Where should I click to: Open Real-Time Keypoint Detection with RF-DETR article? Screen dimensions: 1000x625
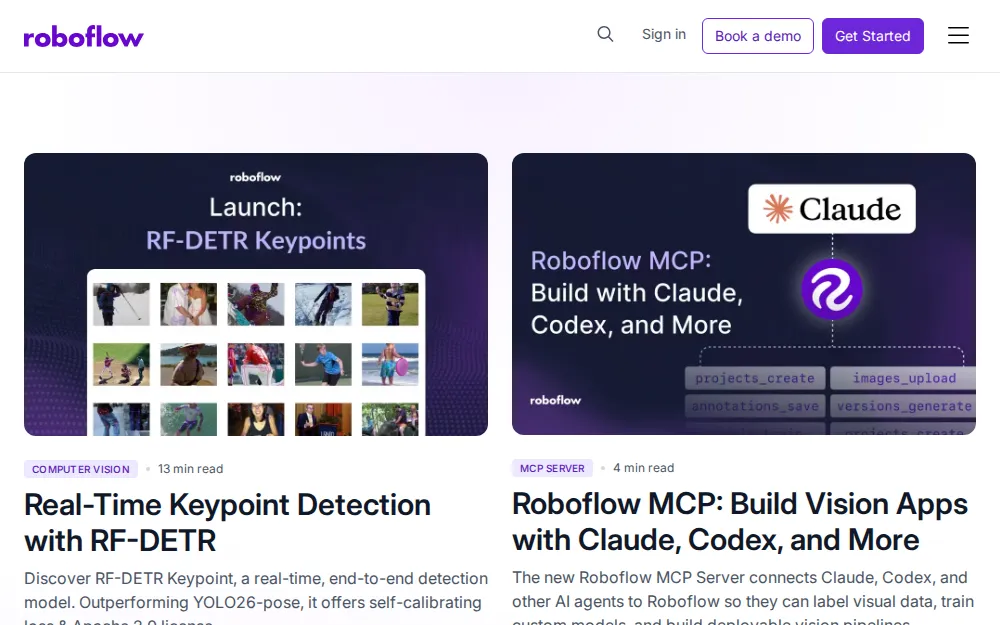point(228,523)
